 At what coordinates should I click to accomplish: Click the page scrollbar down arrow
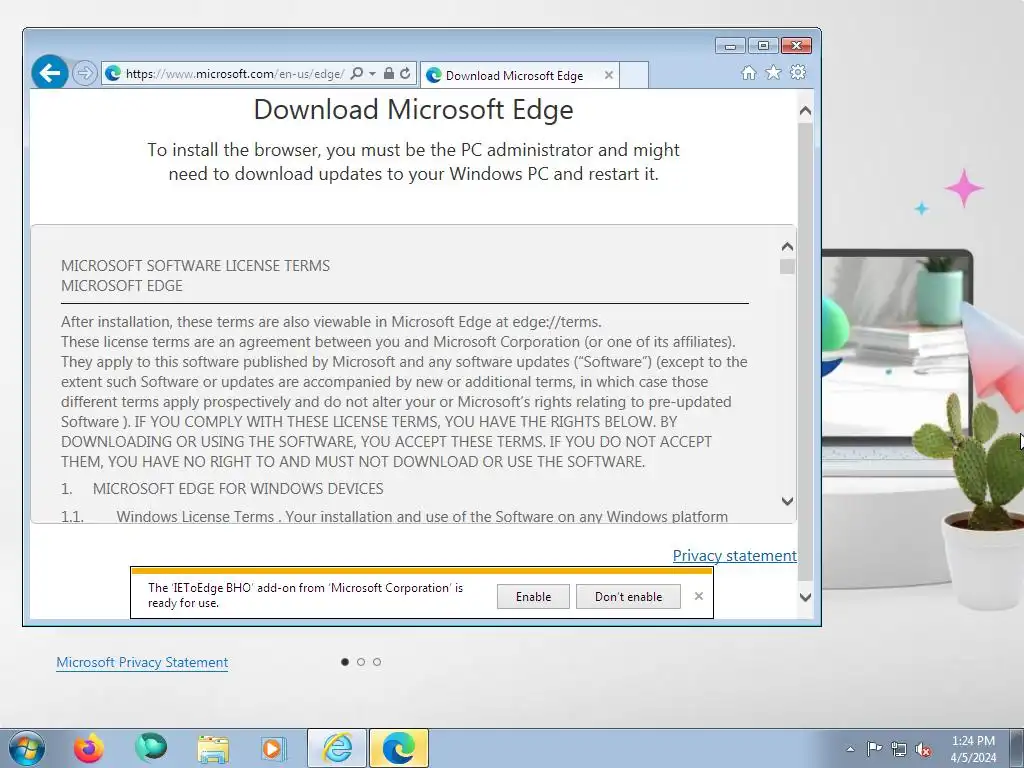[805, 597]
